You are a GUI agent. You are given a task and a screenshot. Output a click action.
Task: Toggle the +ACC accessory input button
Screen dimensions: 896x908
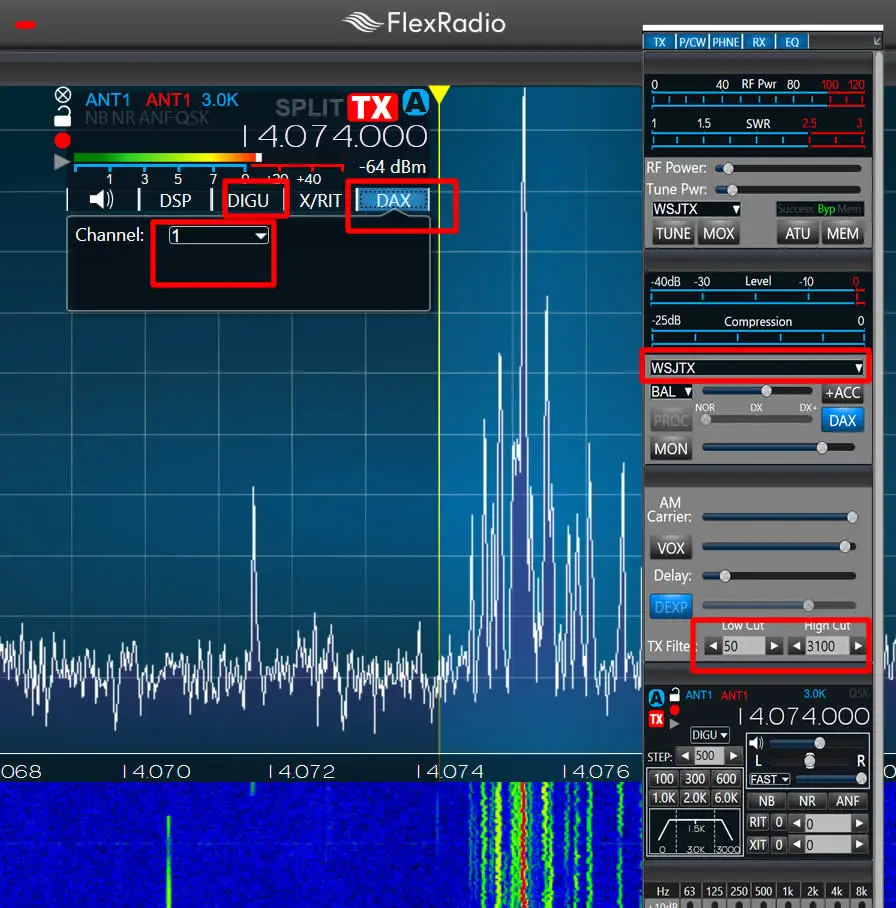843,393
